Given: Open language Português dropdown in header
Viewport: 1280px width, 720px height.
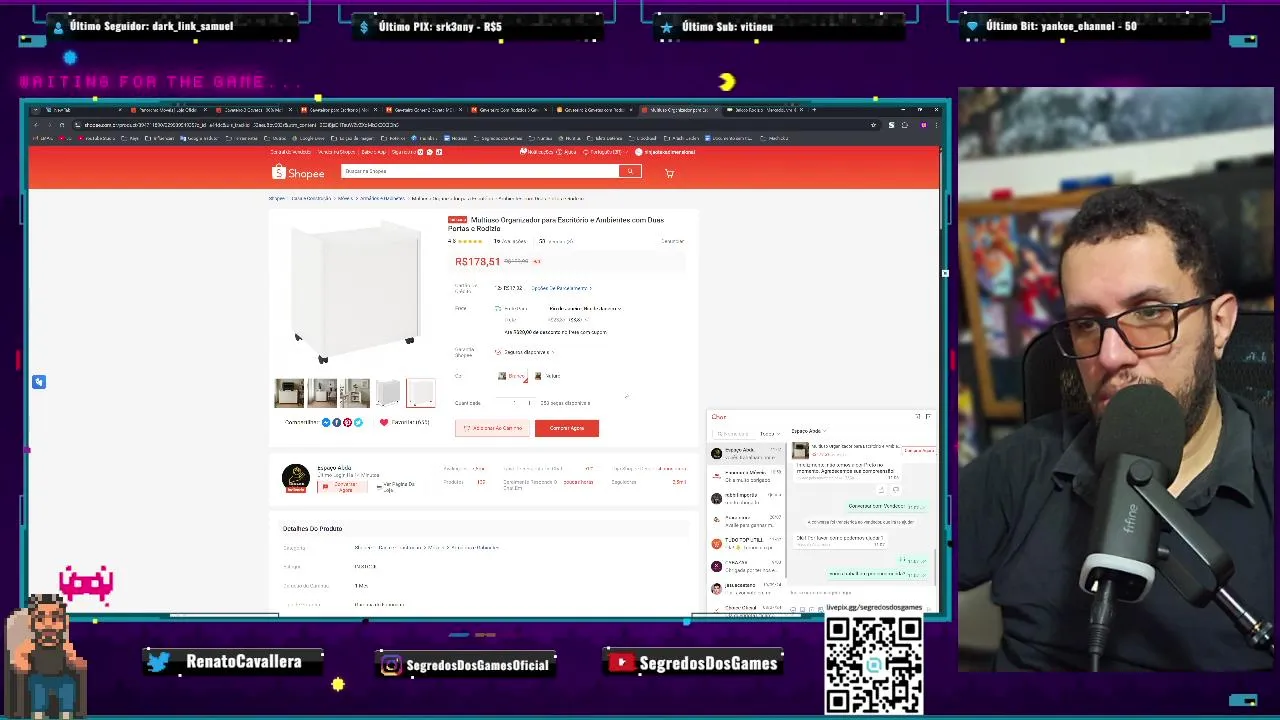Looking at the screenshot, I should [x=606, y=152].
